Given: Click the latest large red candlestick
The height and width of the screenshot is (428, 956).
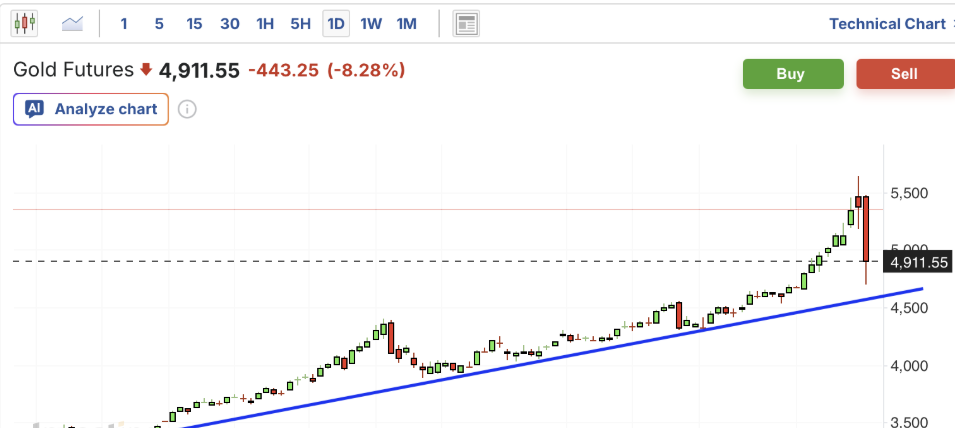Looking at the screenshot, I should point(866,229).
